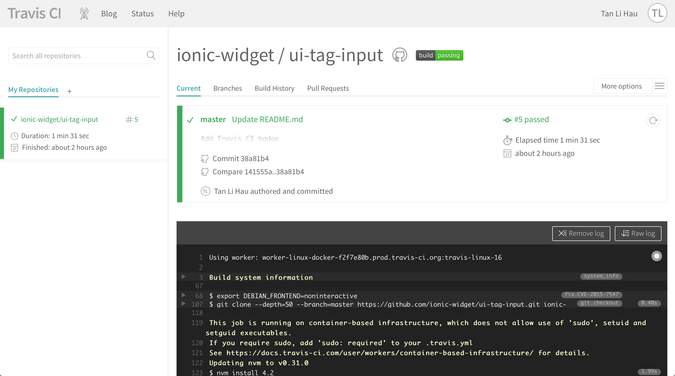Open the More options dropdown

pos(621,86)
